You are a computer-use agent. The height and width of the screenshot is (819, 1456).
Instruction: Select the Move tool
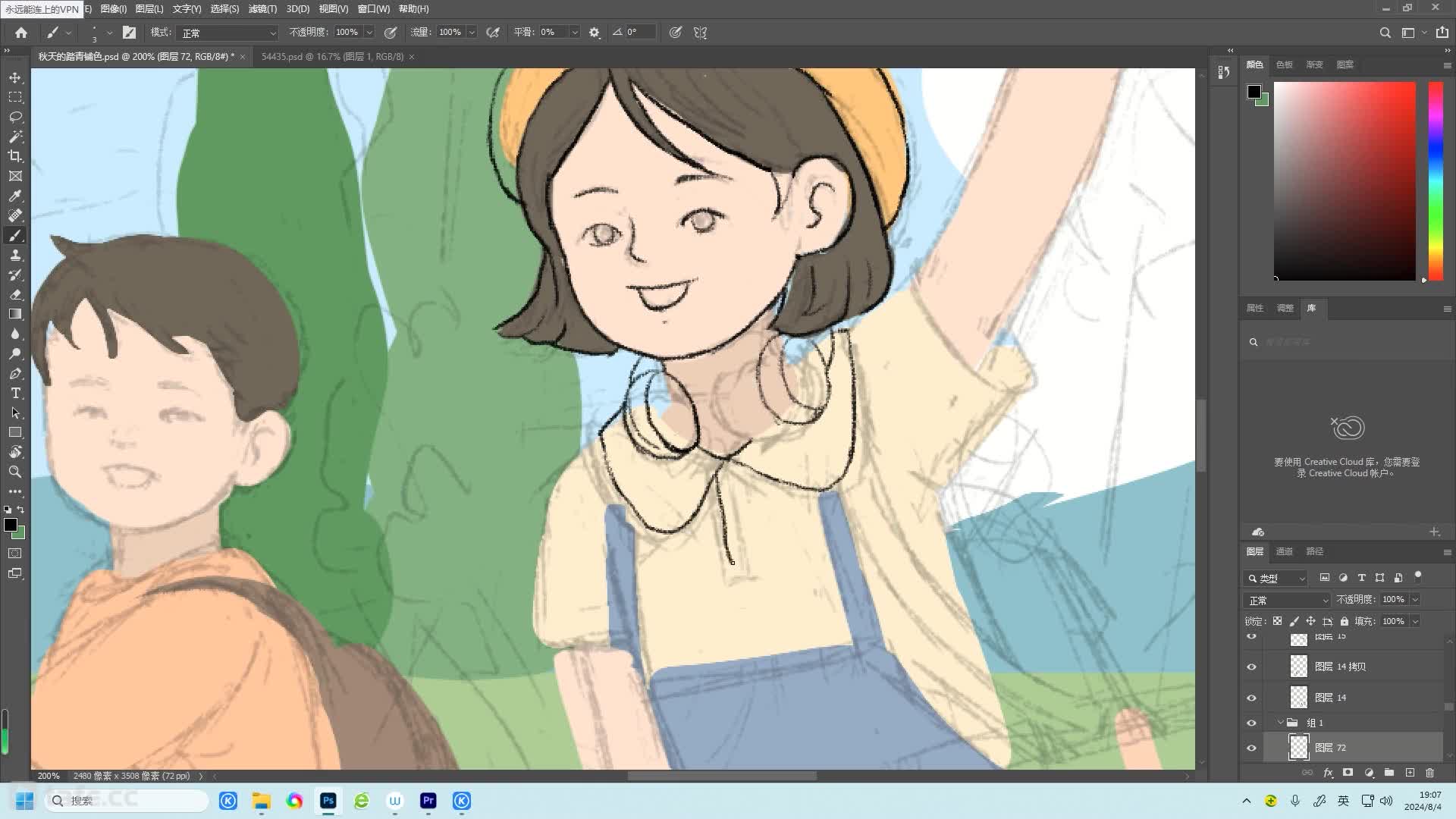click(x=15, y=77)
